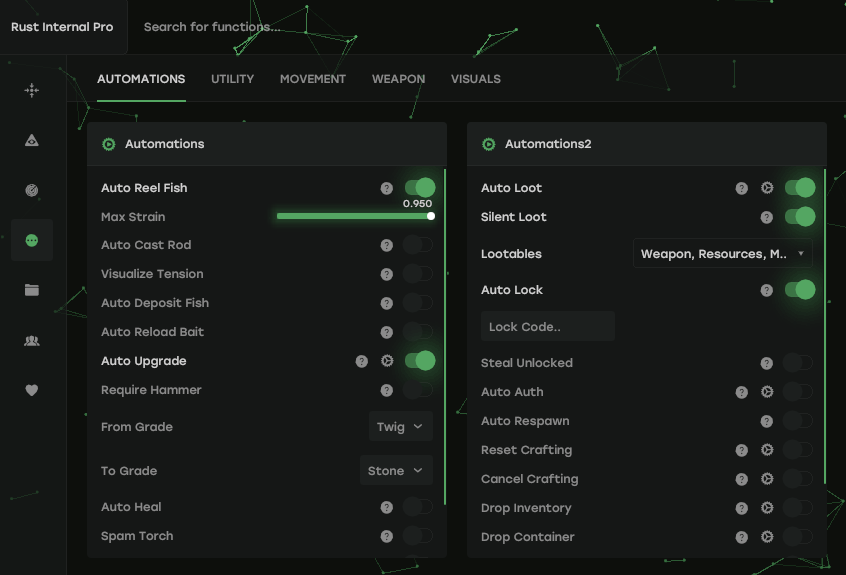The width and height of the screenshot is (846, 575).
Task: Click the Automations panel header
Action: [267, 144]
